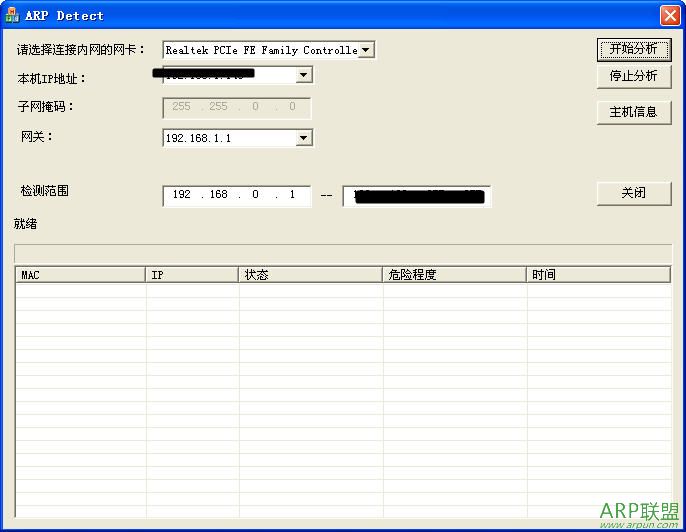Expand the Realtek network adapter dropdown
This screenshot has width=686, height=532.
pos(366,50)
